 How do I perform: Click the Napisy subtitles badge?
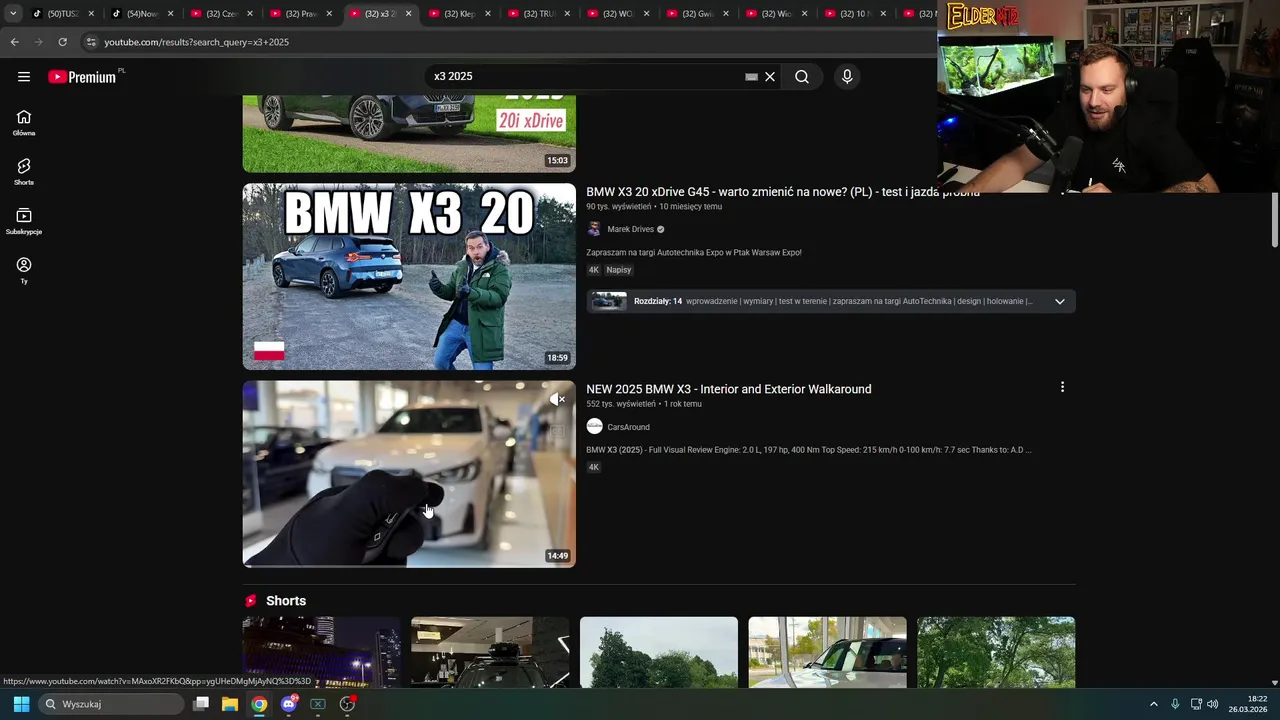point(619,270)
